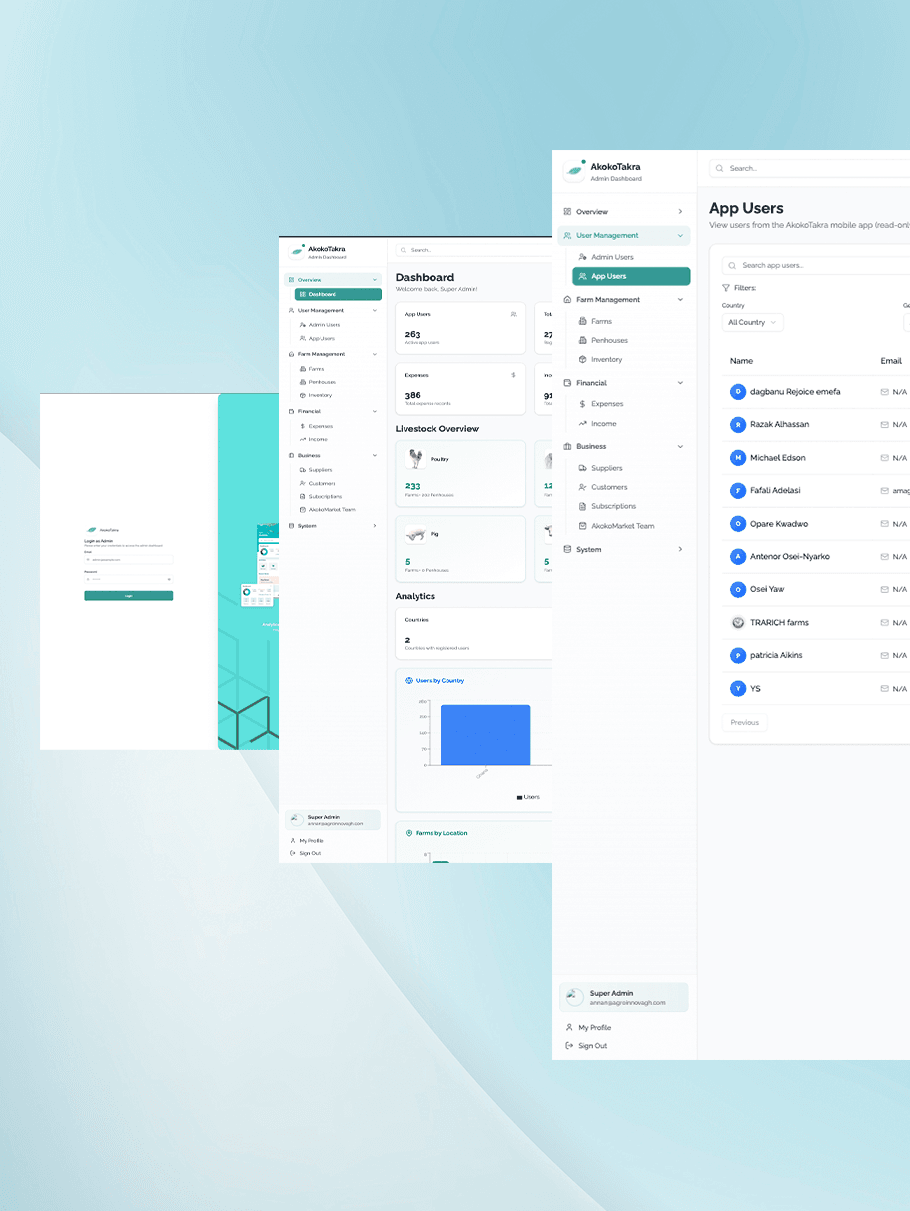910x1211 pixels.
Task: Open the Subscriptions icon under Business
Action: [x=585, y=506]
